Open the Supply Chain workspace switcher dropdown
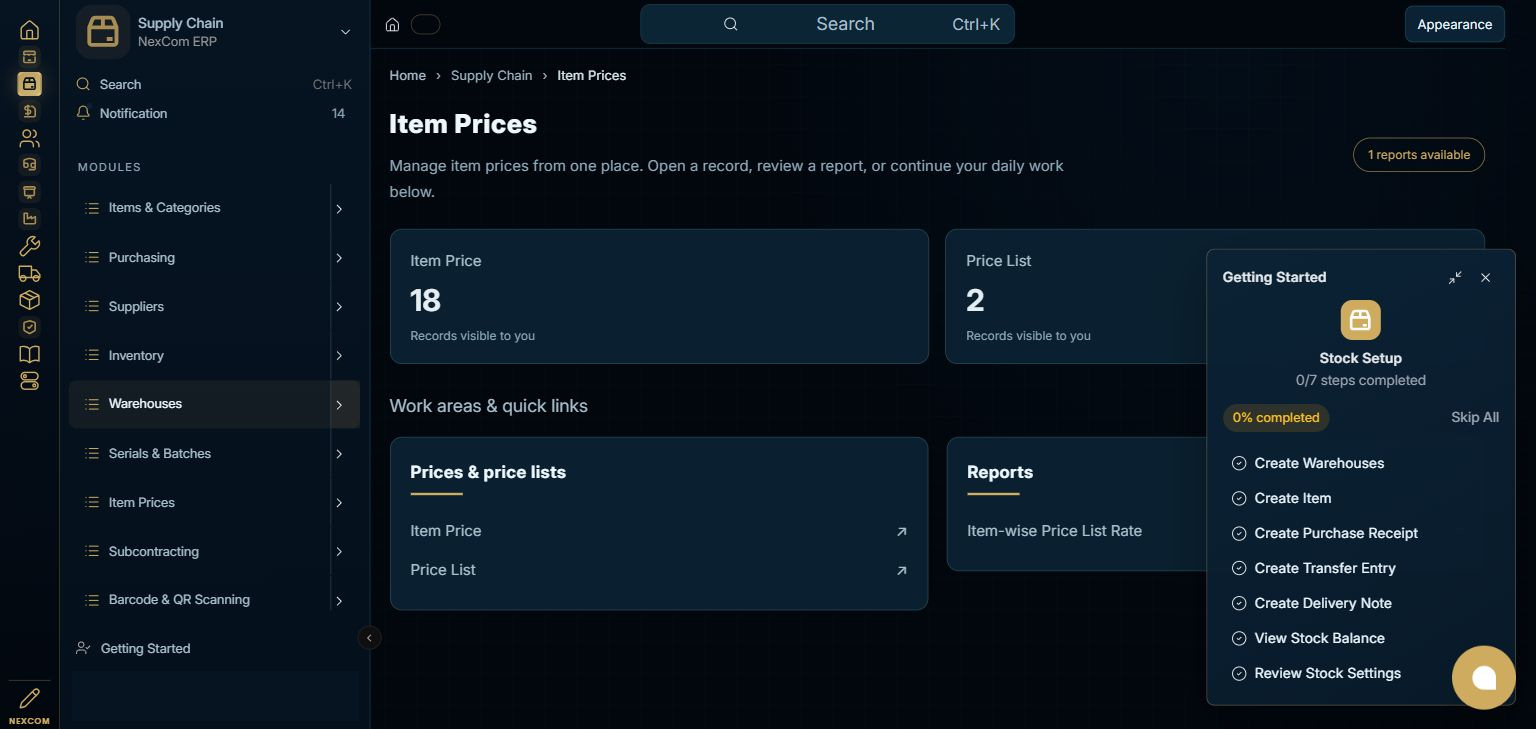1536x729 pixels. [345, 32]
